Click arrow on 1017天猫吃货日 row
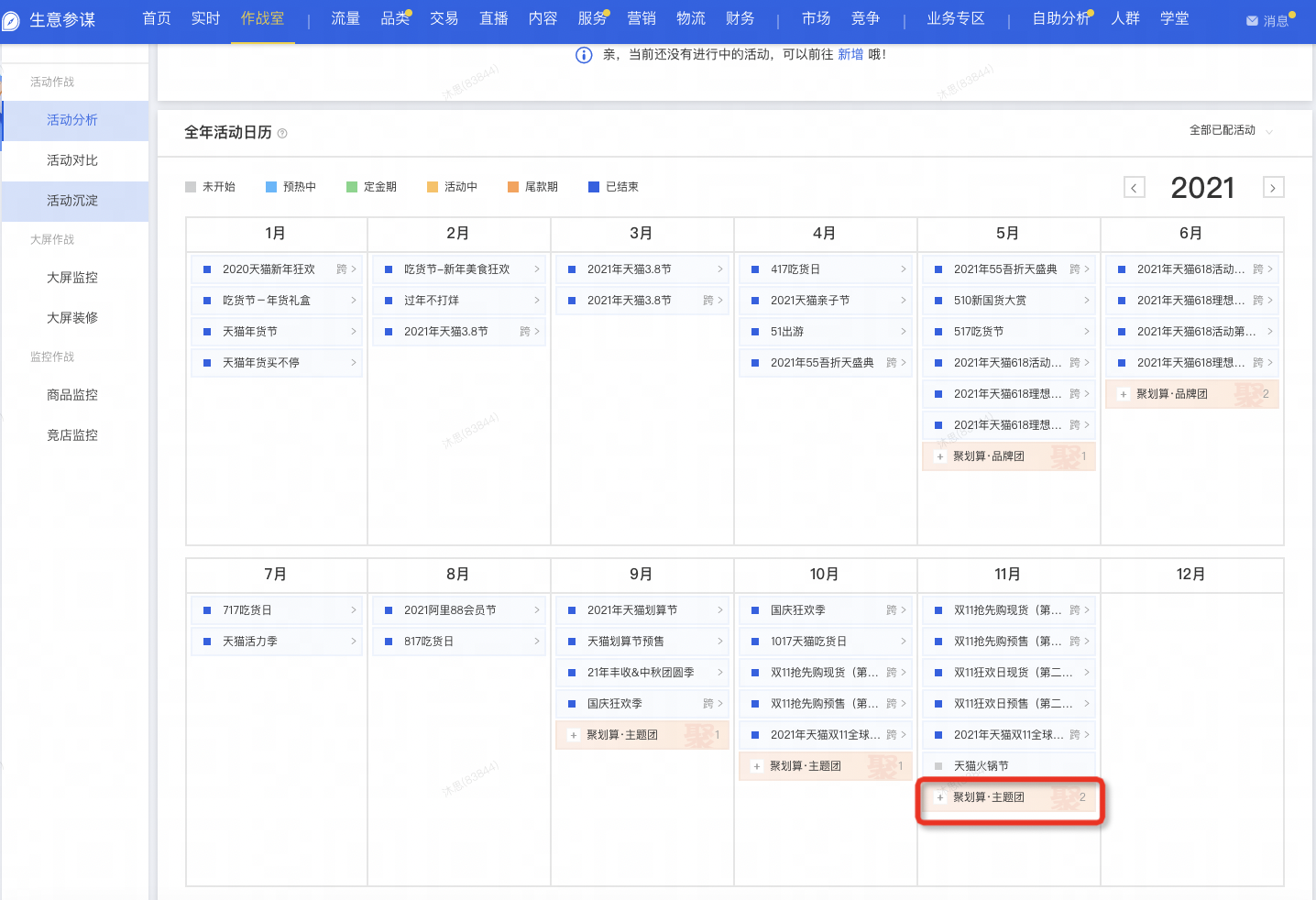The width and height of the screenshot is (1316, 900). pyautogui.click(x=904, y=642)
